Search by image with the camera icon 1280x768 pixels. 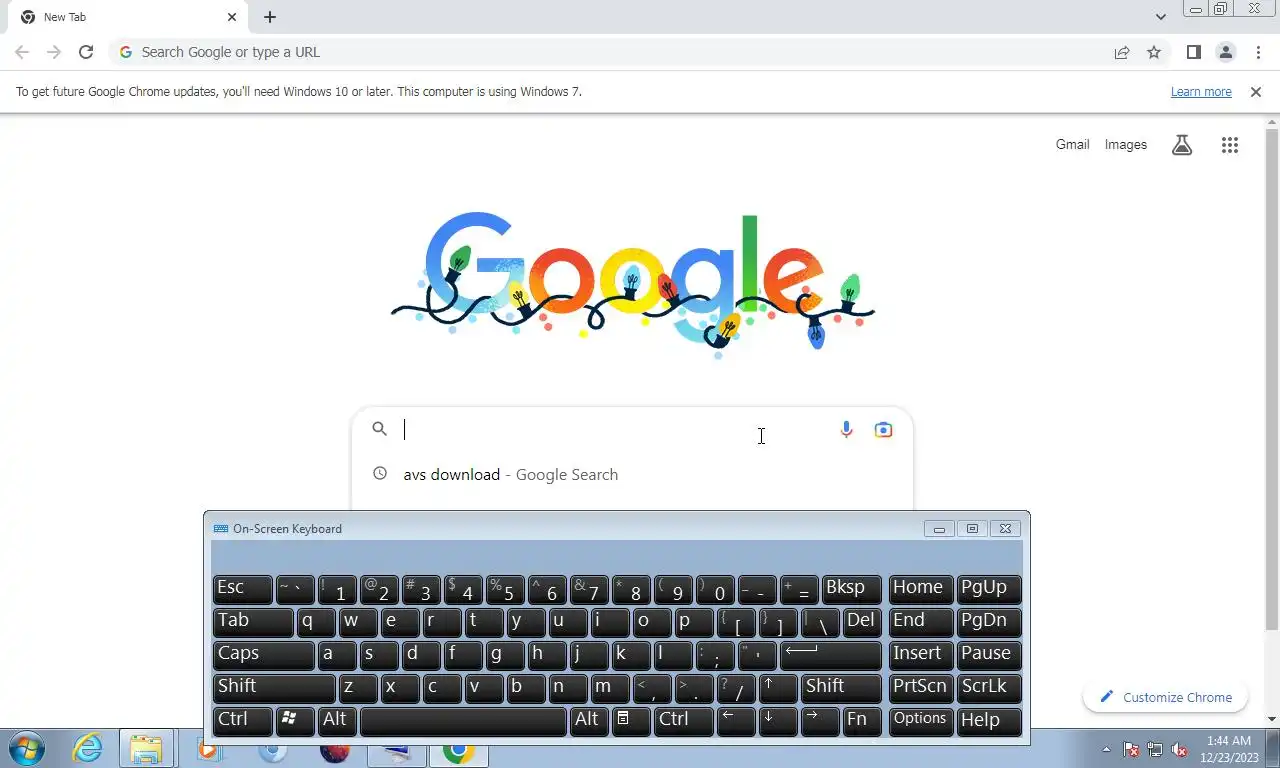pyautogui.click(x=883, y=430)
